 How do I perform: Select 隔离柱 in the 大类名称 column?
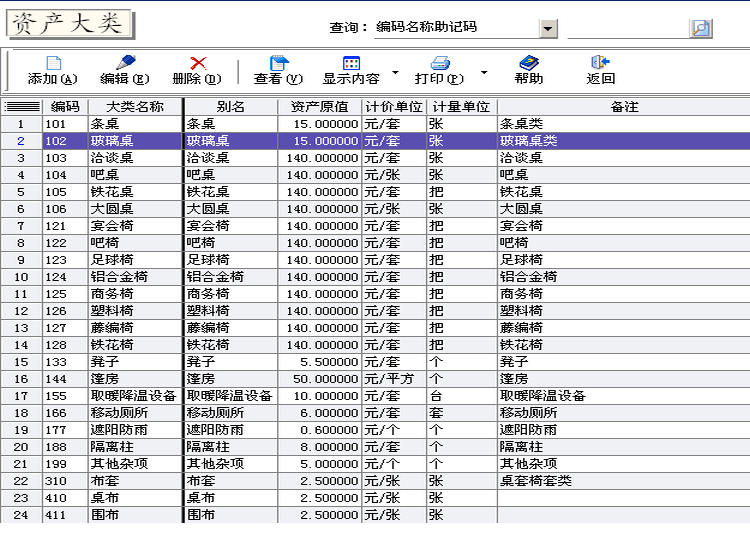click(135, 447)
